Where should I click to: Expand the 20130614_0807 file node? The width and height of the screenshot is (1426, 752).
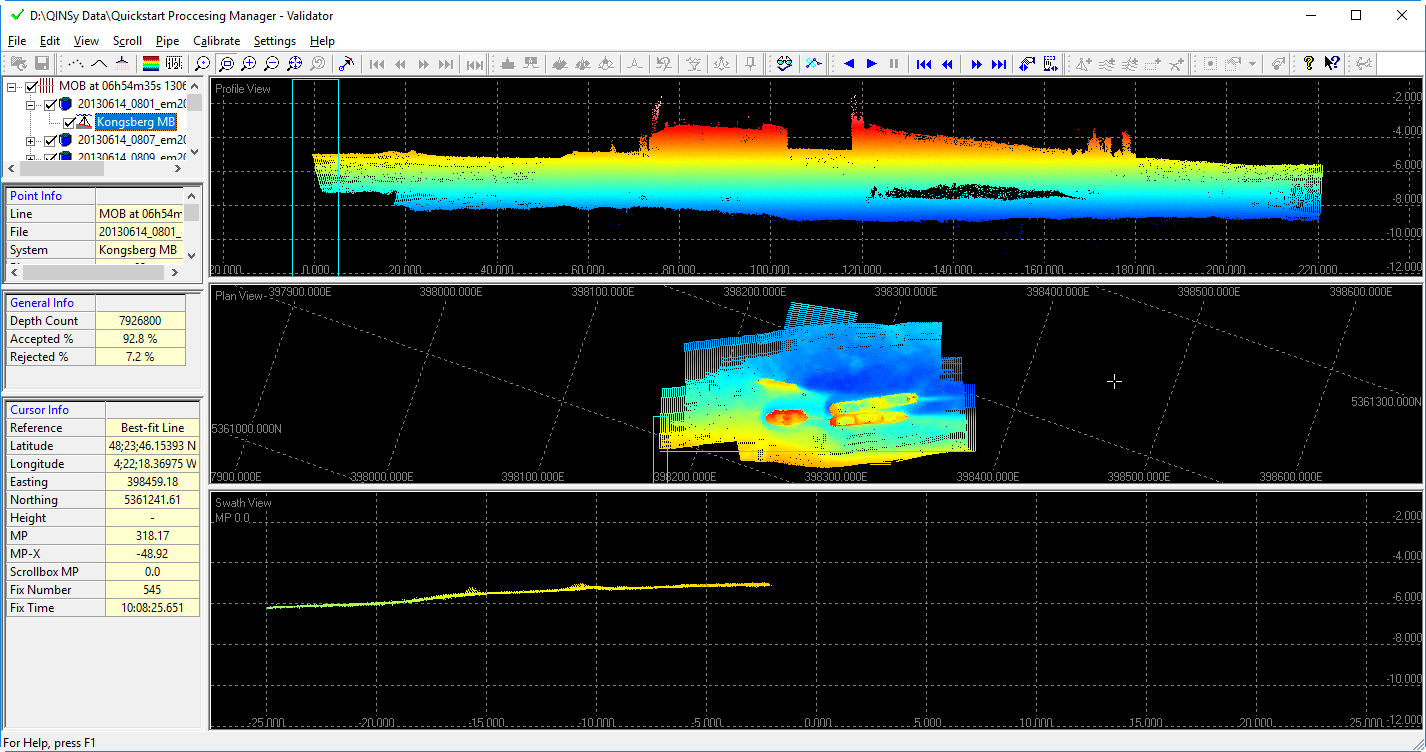[x=31, y=140]
